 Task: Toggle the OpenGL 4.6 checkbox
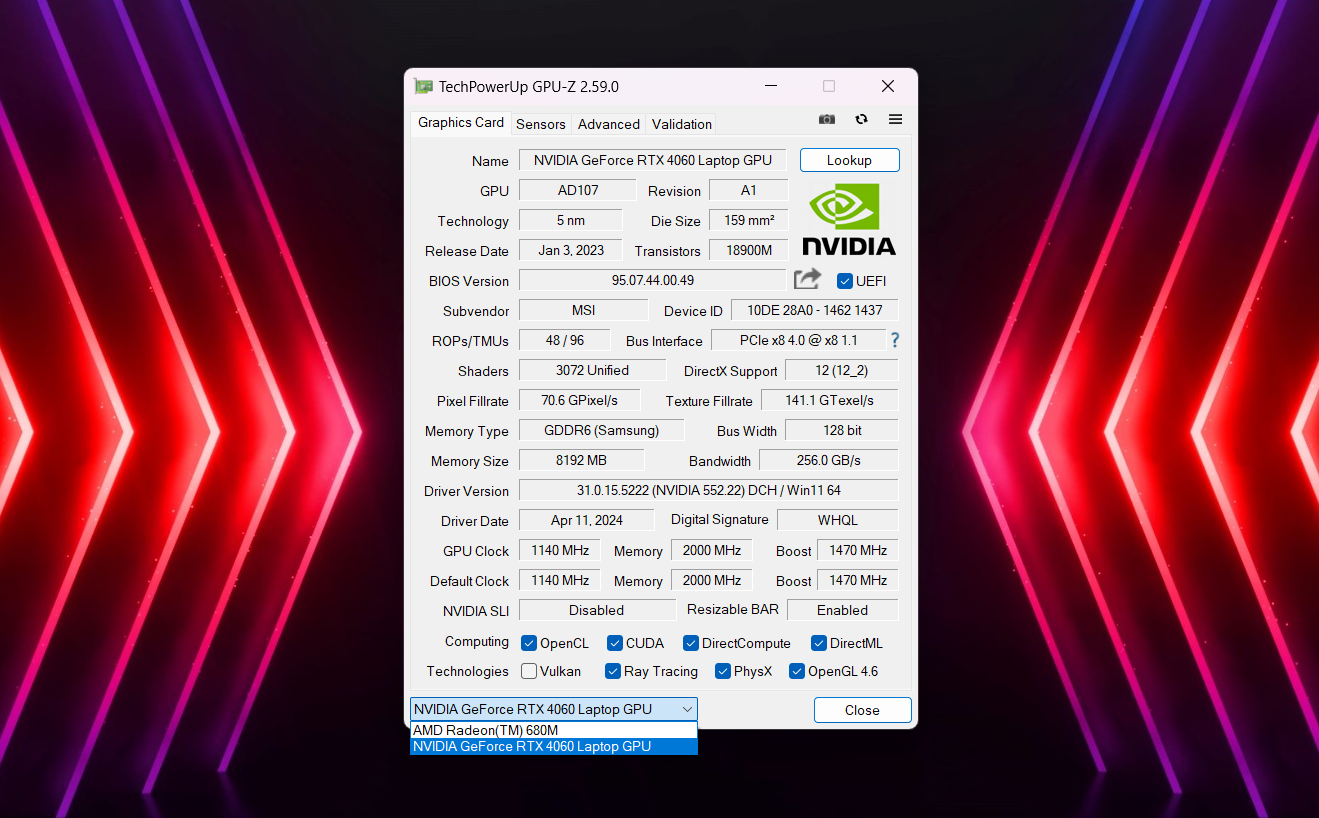(x=797, y=671)
